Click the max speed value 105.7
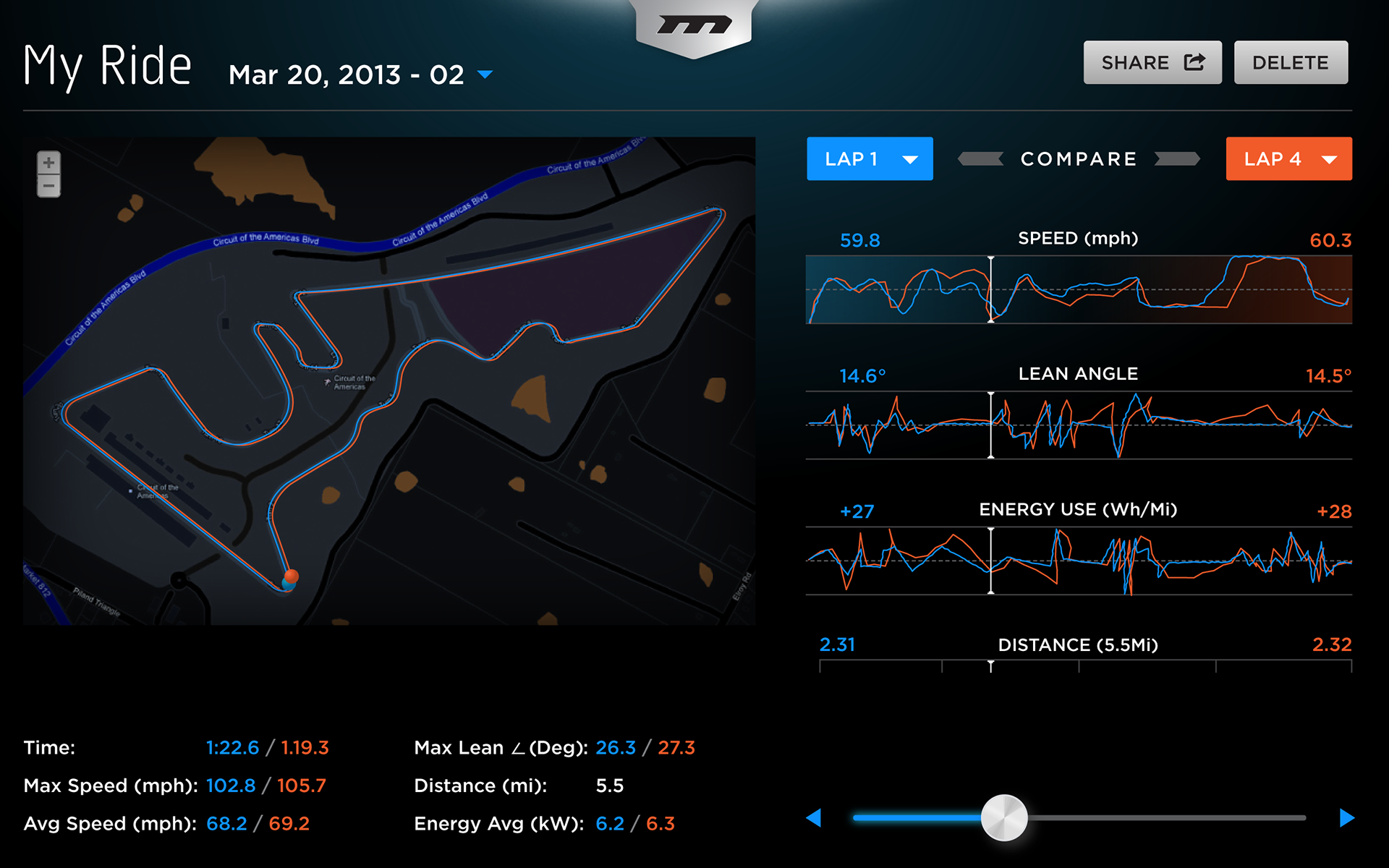This screenshot has height=868, width=1389. click(302, 786)
